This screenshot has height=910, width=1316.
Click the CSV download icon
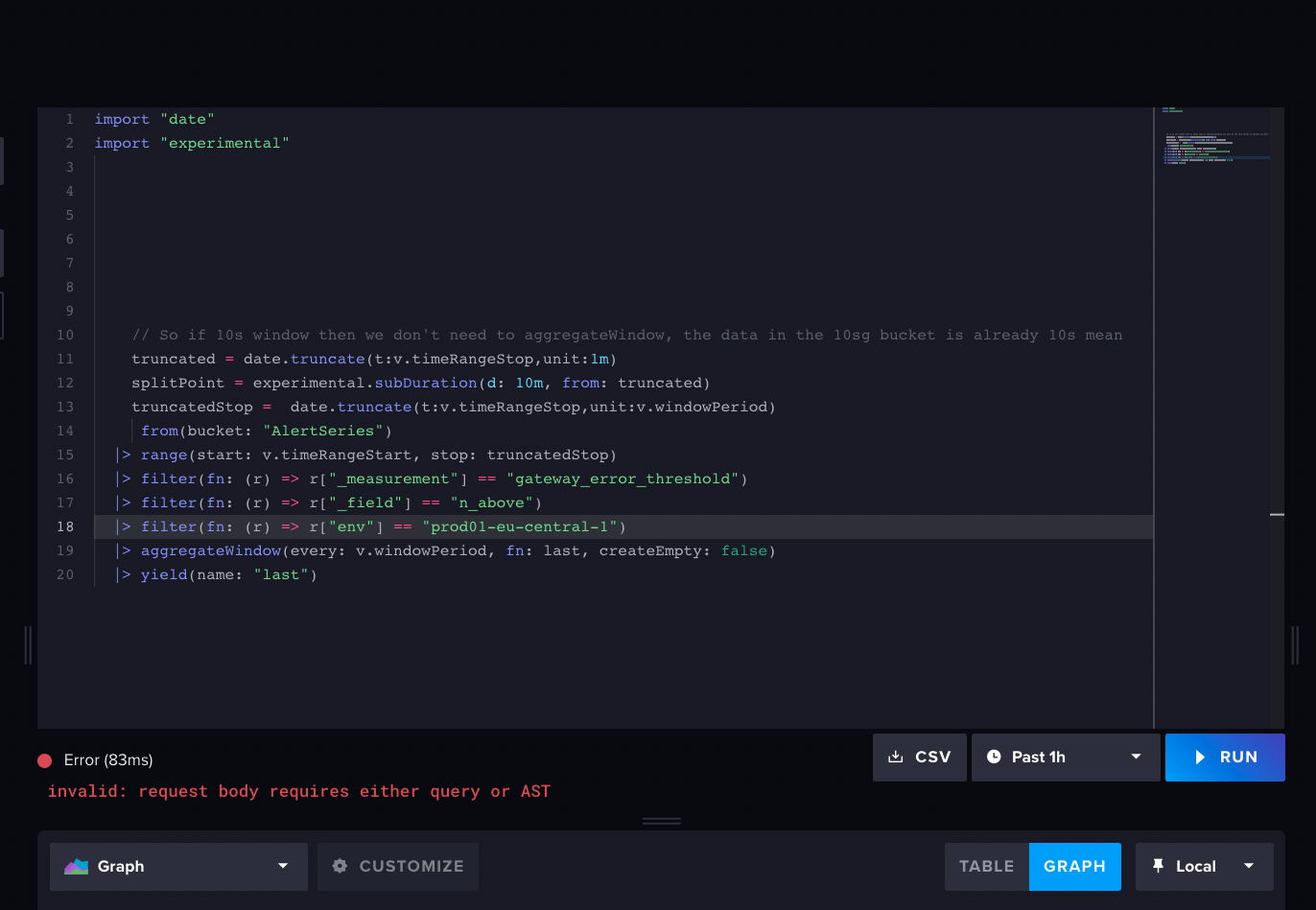pyautogui.click(x=893, y=757)
